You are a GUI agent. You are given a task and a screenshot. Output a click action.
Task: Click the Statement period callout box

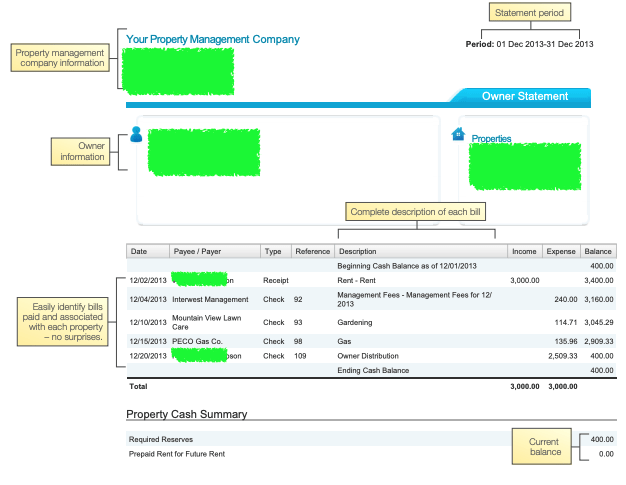530,13
